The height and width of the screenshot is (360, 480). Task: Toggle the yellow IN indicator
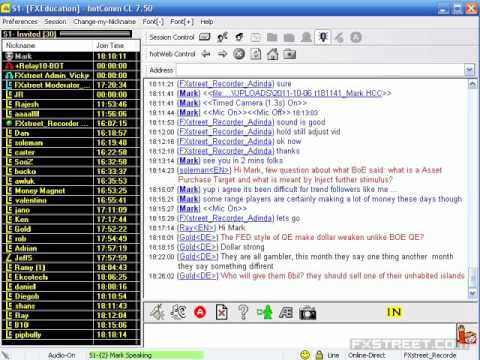point(394,312)
